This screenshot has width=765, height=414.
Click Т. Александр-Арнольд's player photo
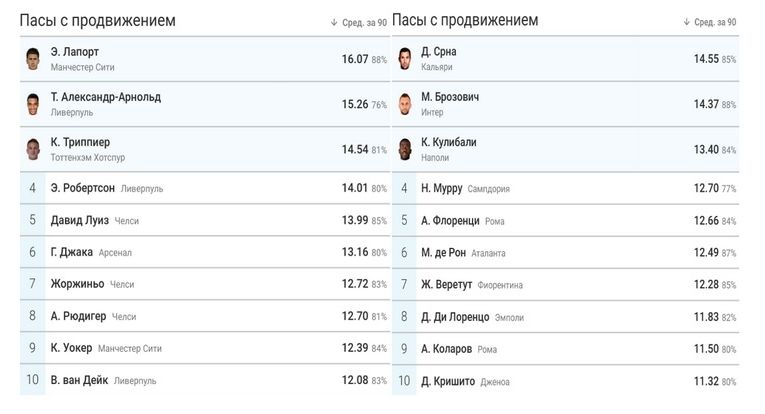coord(33,104)
